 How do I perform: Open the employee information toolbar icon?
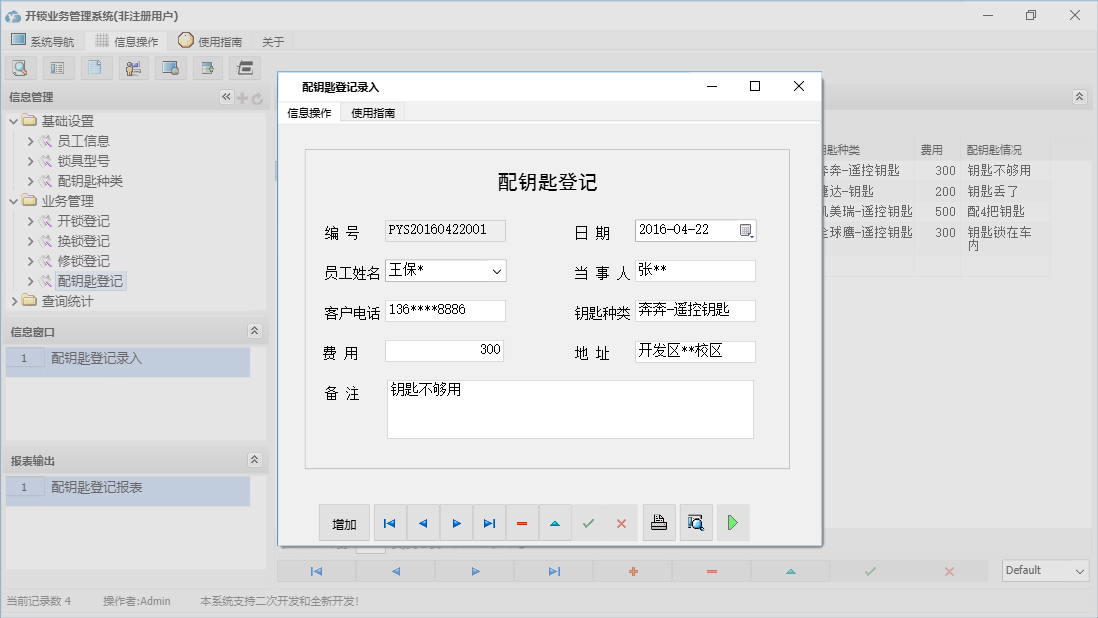pos(133,67)
